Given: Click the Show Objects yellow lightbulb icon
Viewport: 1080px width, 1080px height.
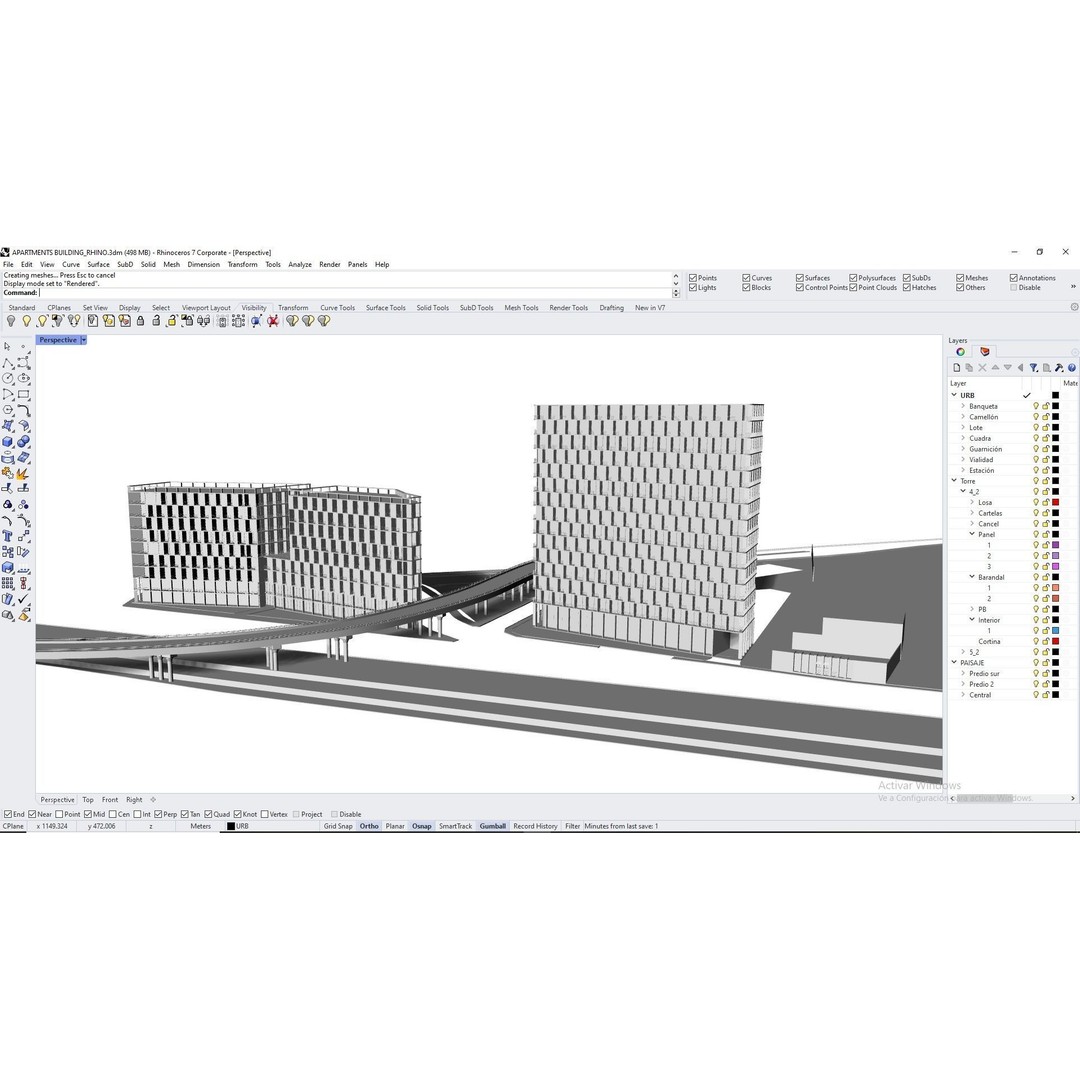Looking at the screenshot, I should [26, 321].
